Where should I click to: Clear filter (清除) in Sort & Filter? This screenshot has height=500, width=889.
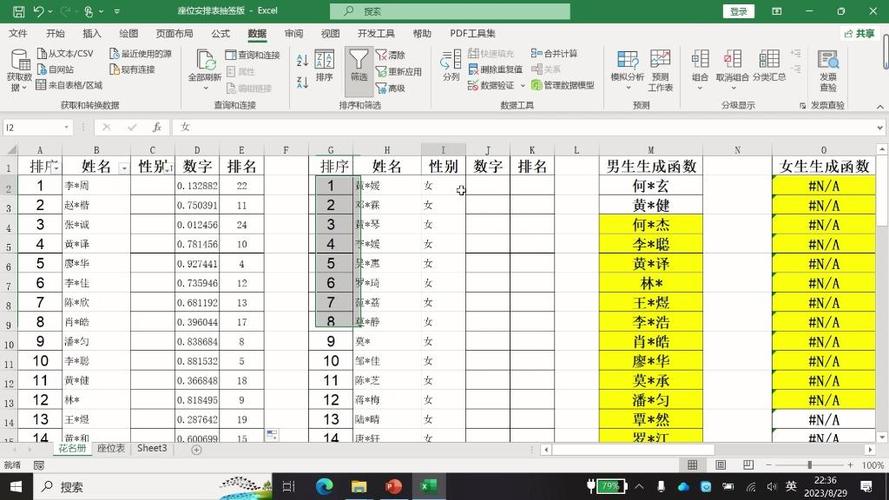391,55
